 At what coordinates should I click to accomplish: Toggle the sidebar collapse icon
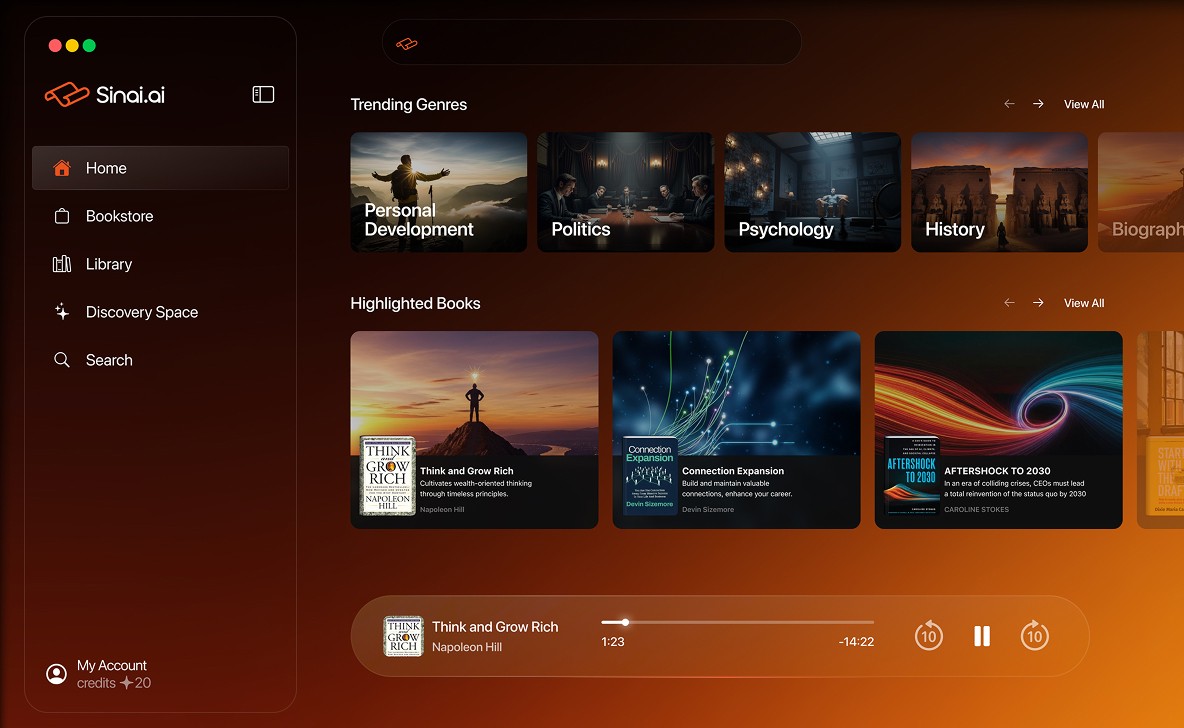pos(263,94)
